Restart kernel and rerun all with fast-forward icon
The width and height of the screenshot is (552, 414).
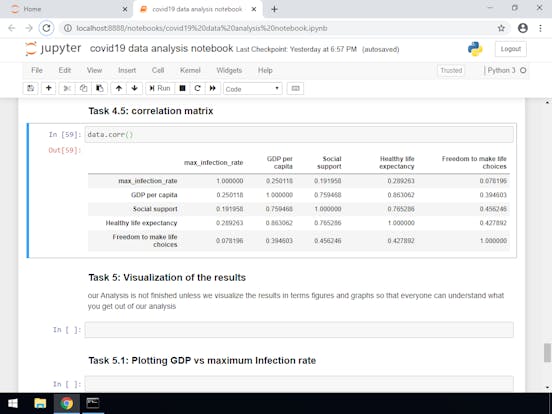pyautogui.click(x=213, y=88)
